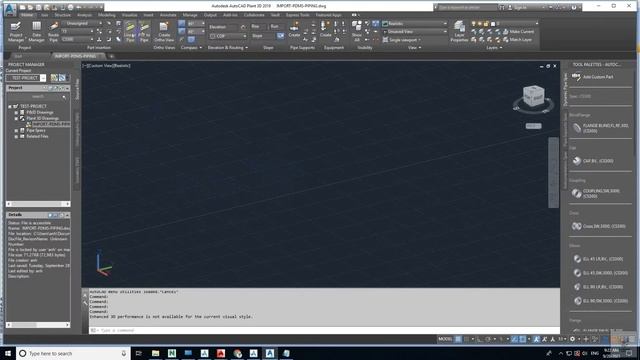Image resolution: width=640 pixels, height=360 pixels.
Task: Toggle ortho mode in status bar
Action: point(480,339)
